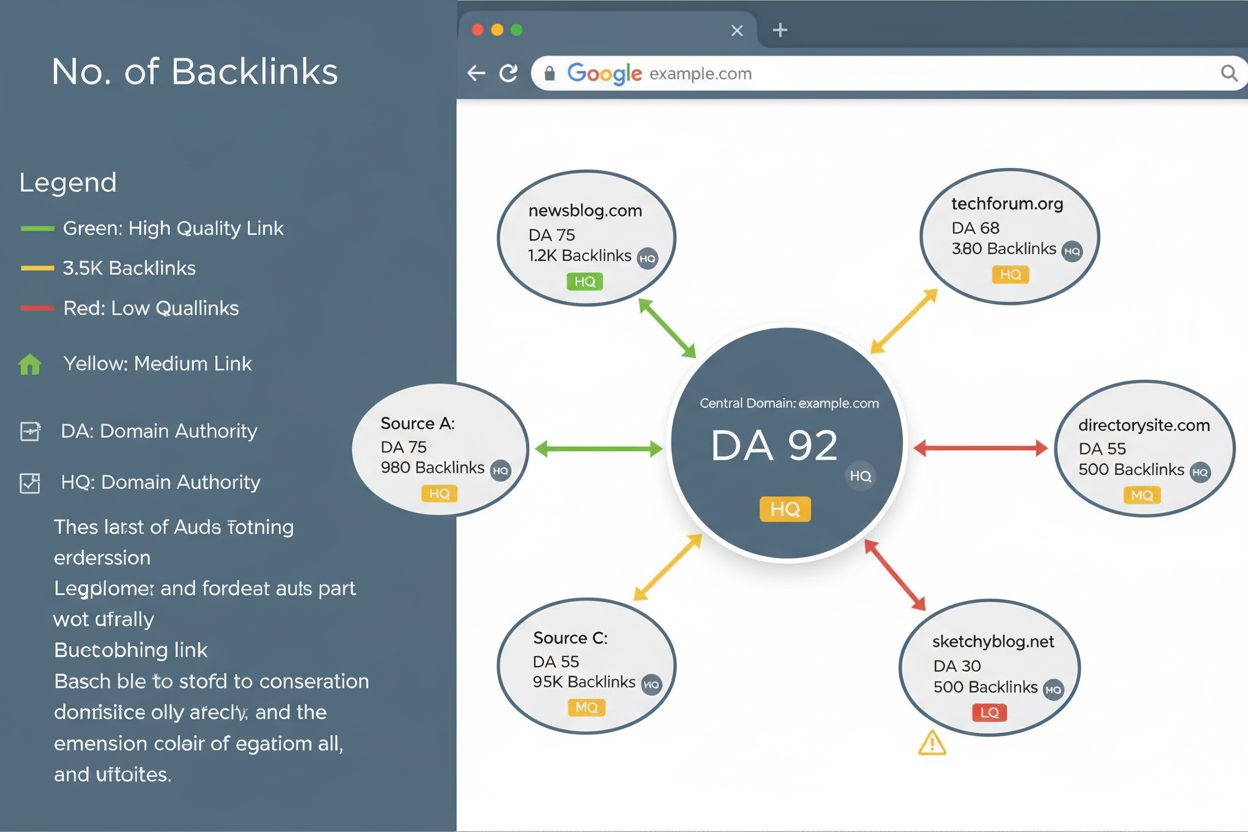The image size is (1248, 832).
Task: Toggle the HQ label under newsblog.com
Action: click(x=586, y=282)
